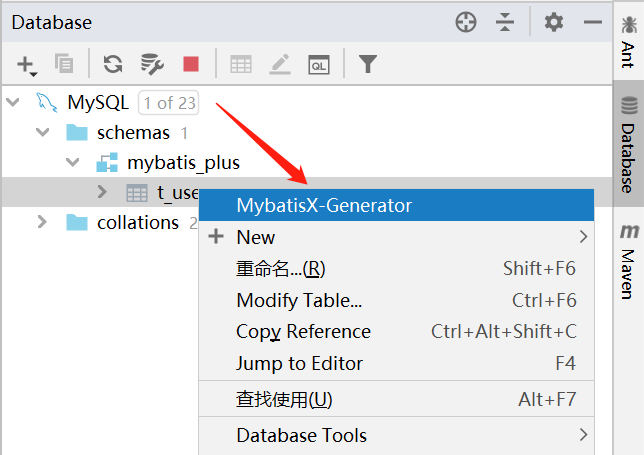
Task: Click the Open Table Editor grid icon
Action: 241,64
